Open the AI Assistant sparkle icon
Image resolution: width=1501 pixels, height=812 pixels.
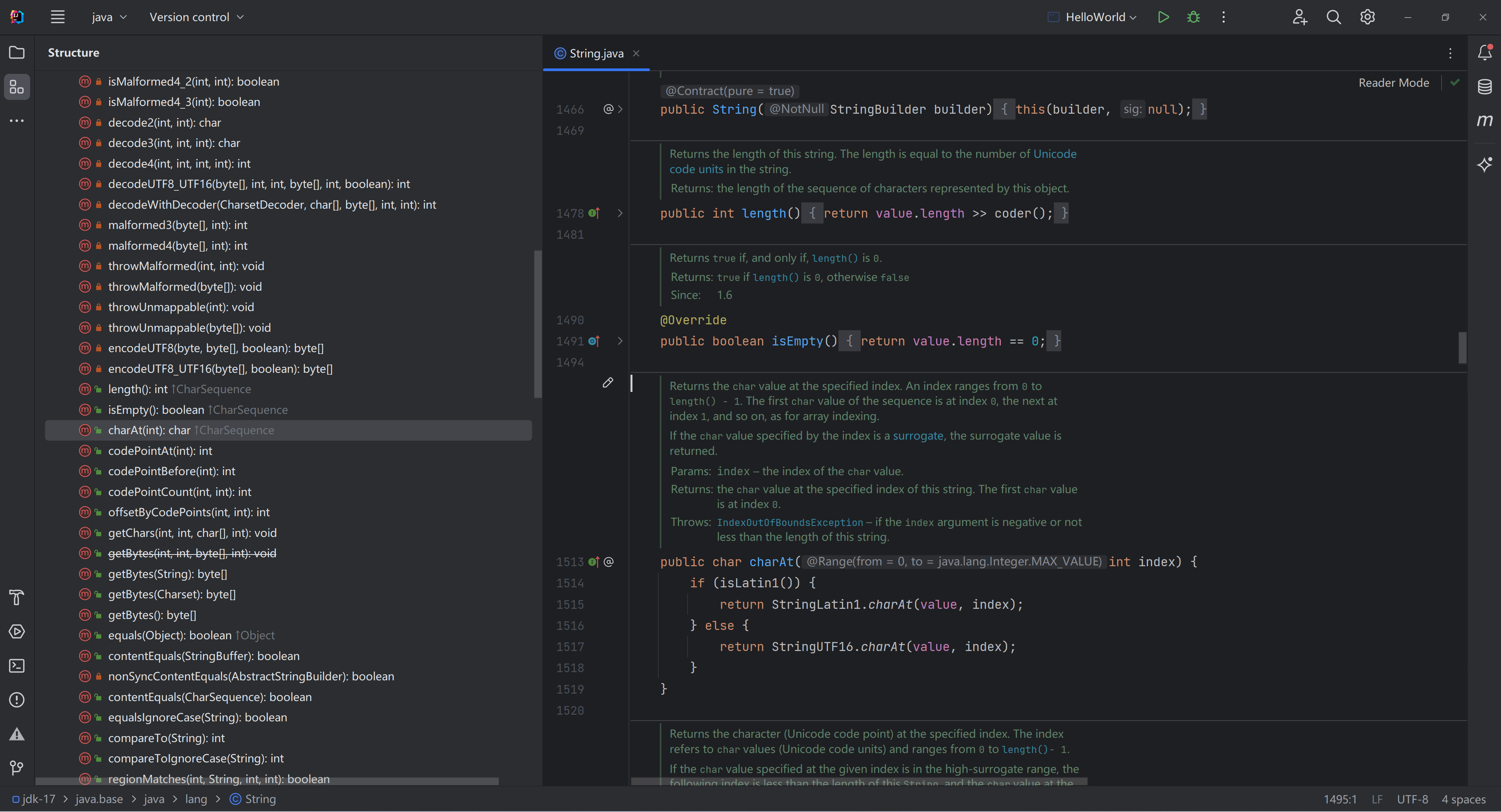pyautogui.click(x=1485, y=164)
